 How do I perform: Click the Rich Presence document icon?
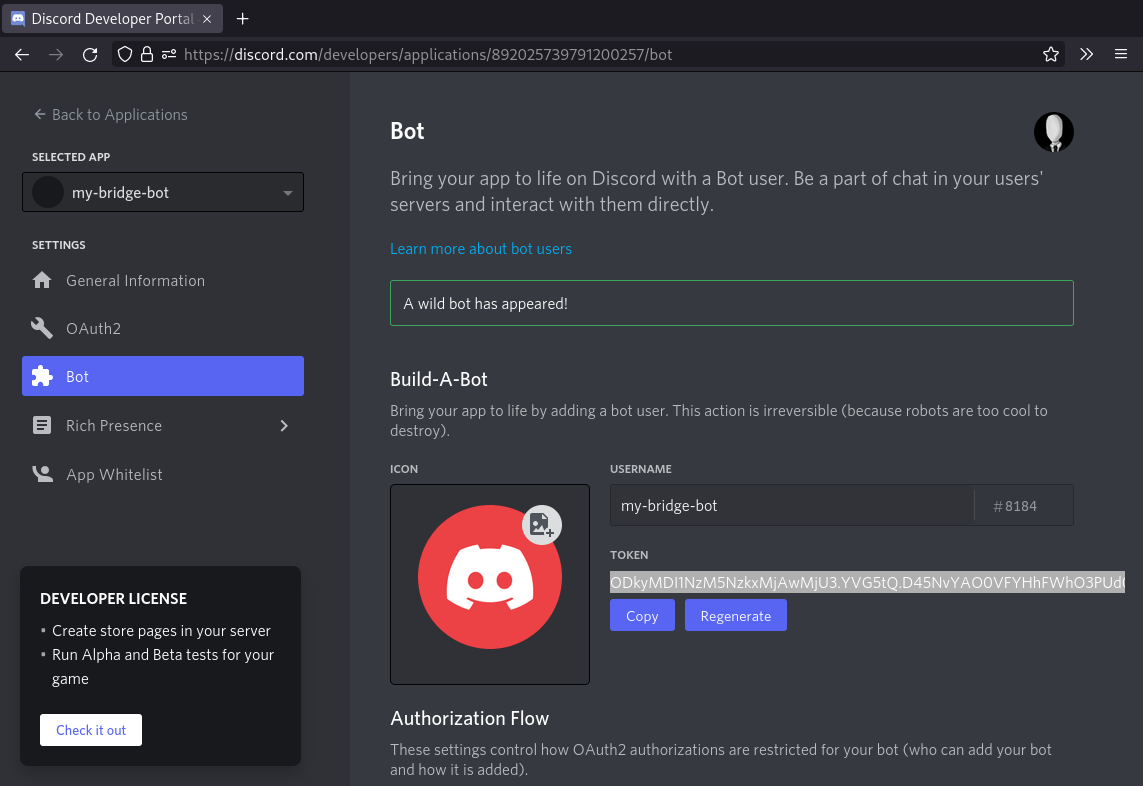coord(42,425)
